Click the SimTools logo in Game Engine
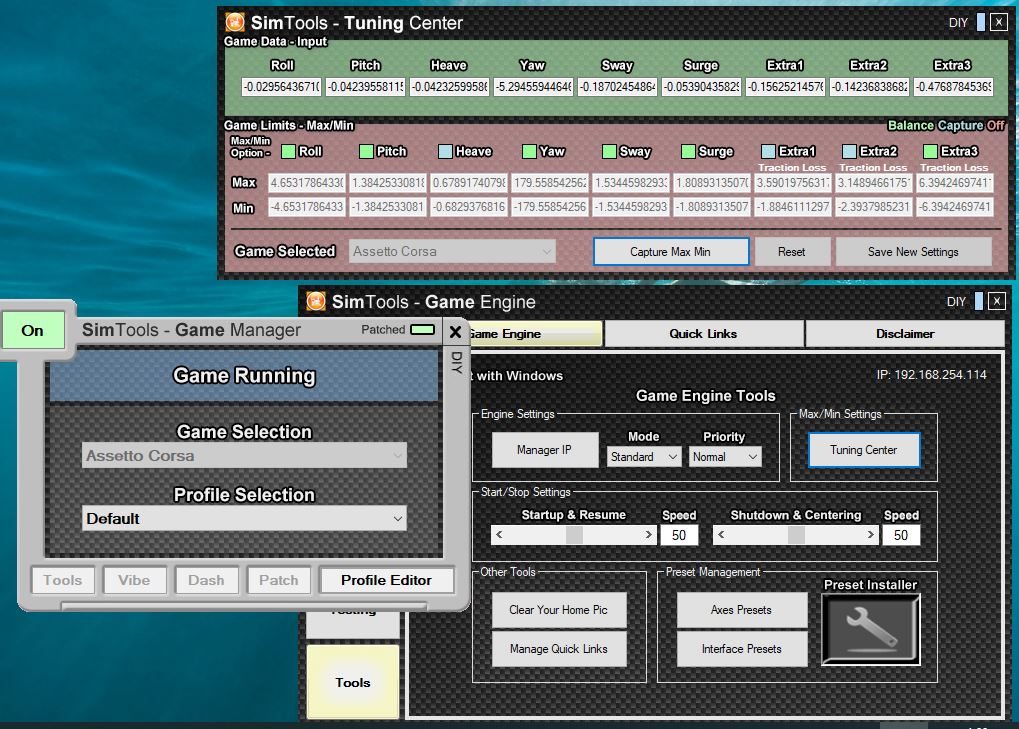Screen dimensions: 1019x729 (316, 301)
